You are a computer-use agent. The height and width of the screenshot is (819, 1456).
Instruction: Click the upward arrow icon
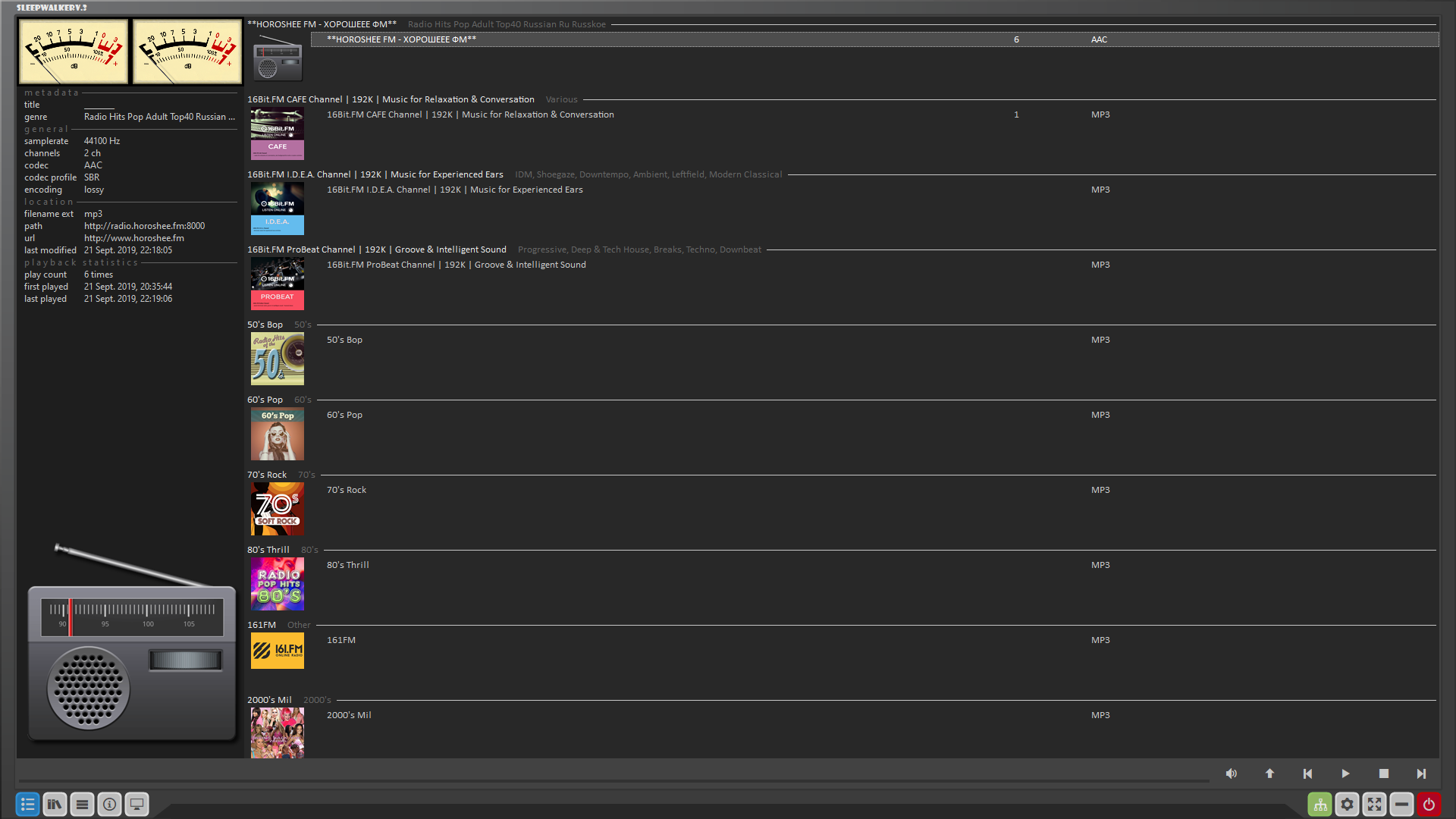tap(1269, 773)
